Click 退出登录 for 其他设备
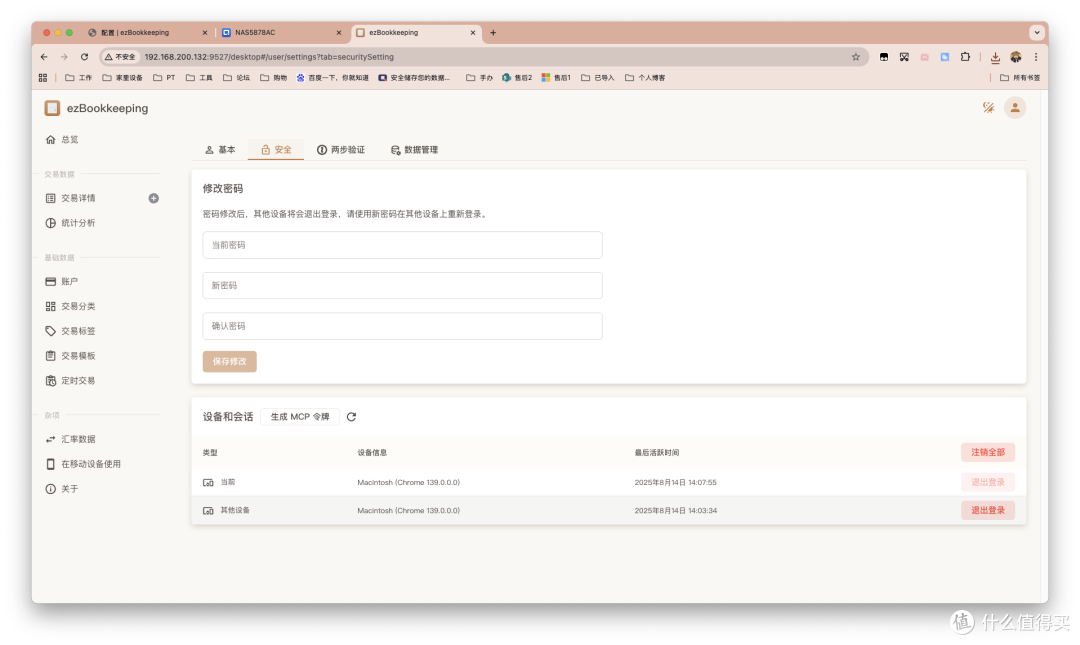The image size is (1080, 645). pyautogui.click(x=987, y=510)
